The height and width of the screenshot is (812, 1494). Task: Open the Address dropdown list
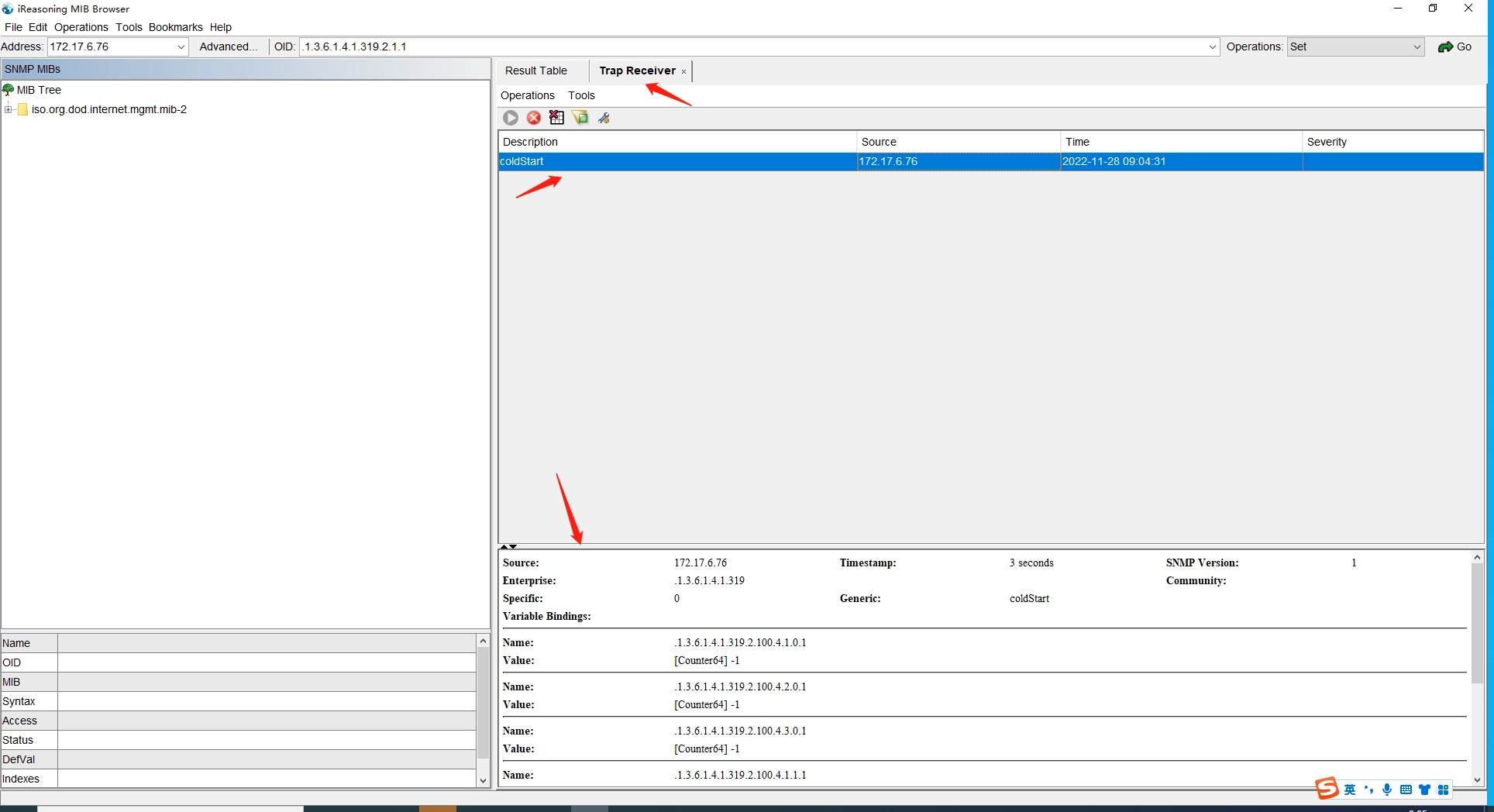181,47
